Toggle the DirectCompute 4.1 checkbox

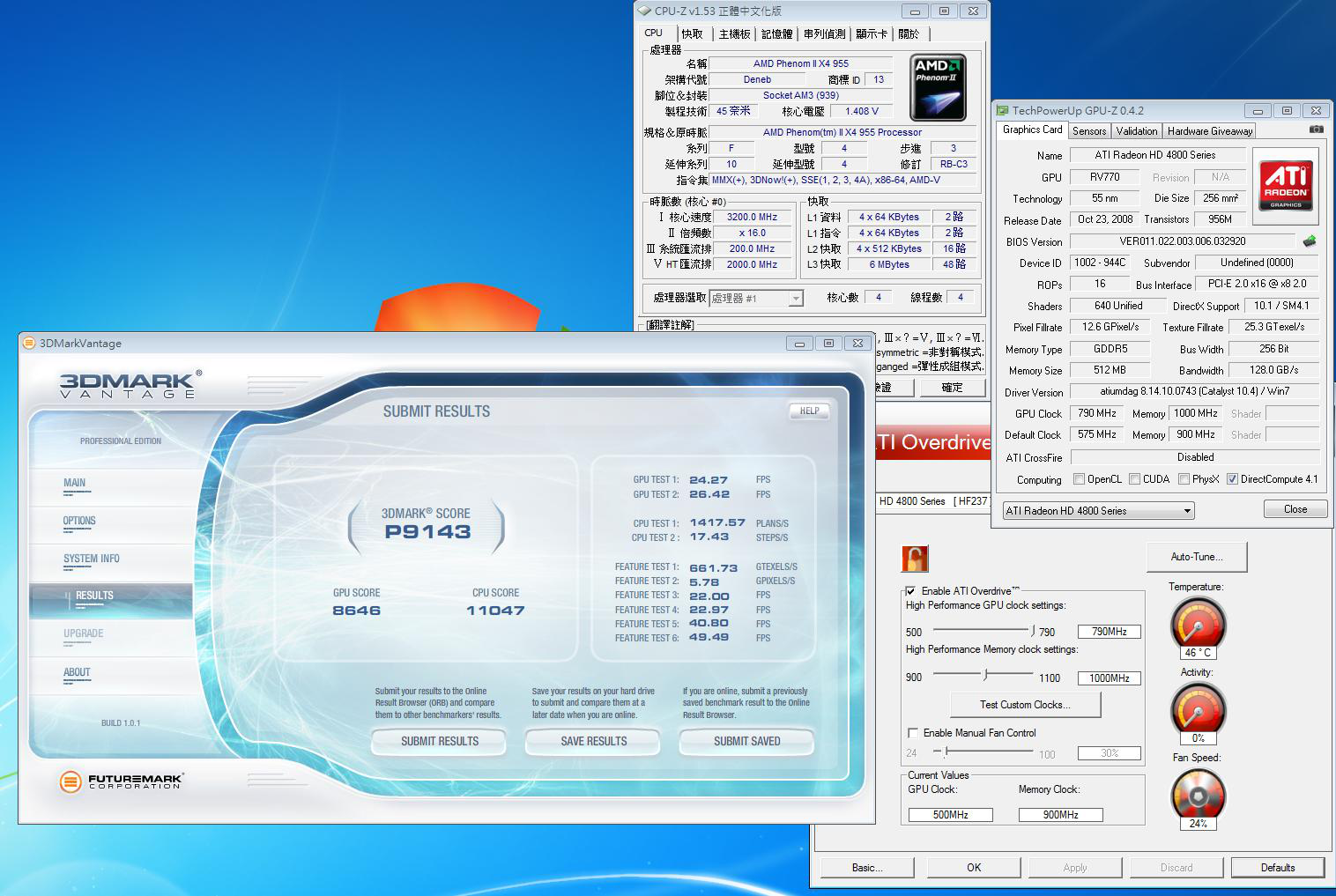click(x=1232, y=479)
